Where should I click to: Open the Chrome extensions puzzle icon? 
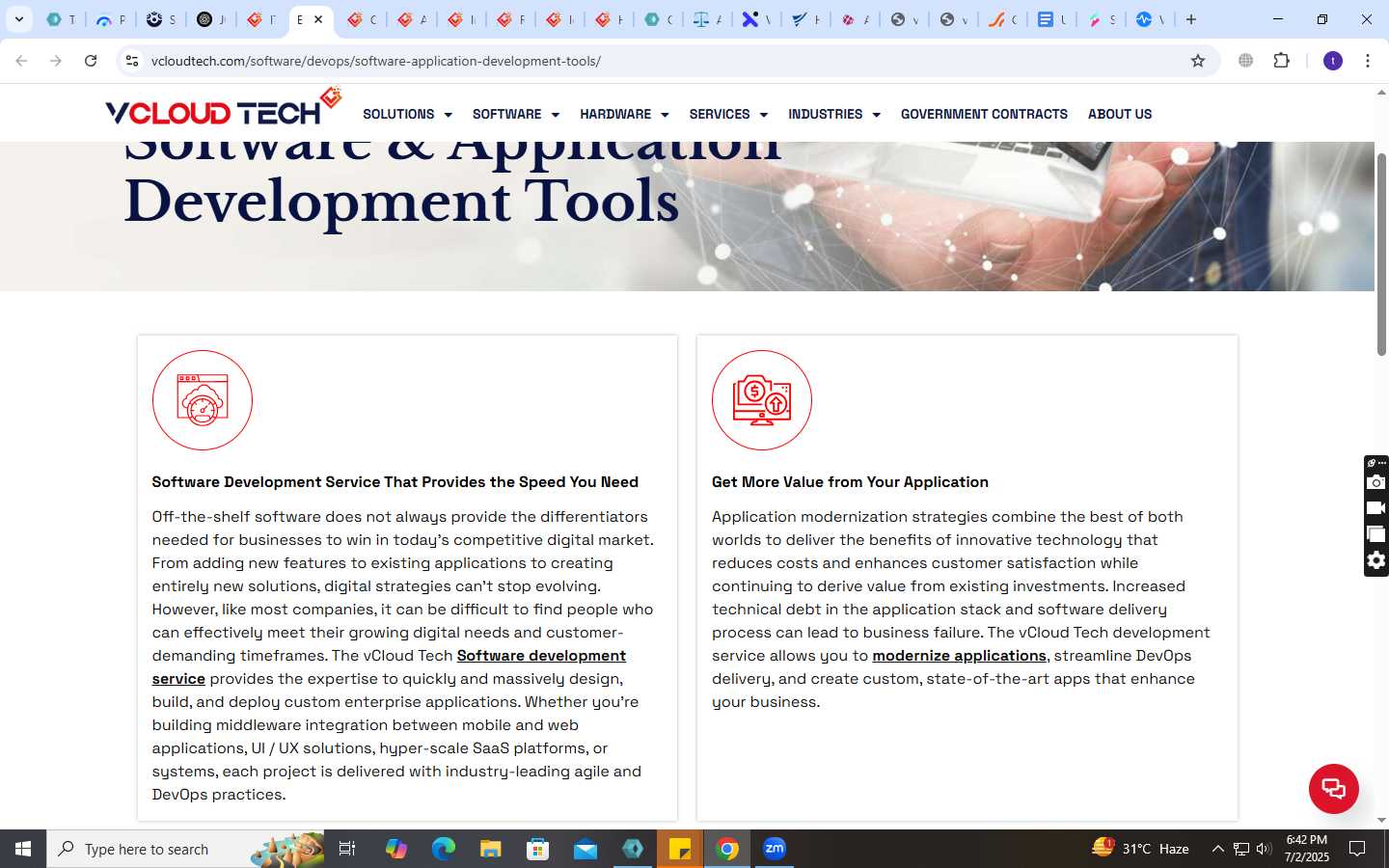(1281, 61)
